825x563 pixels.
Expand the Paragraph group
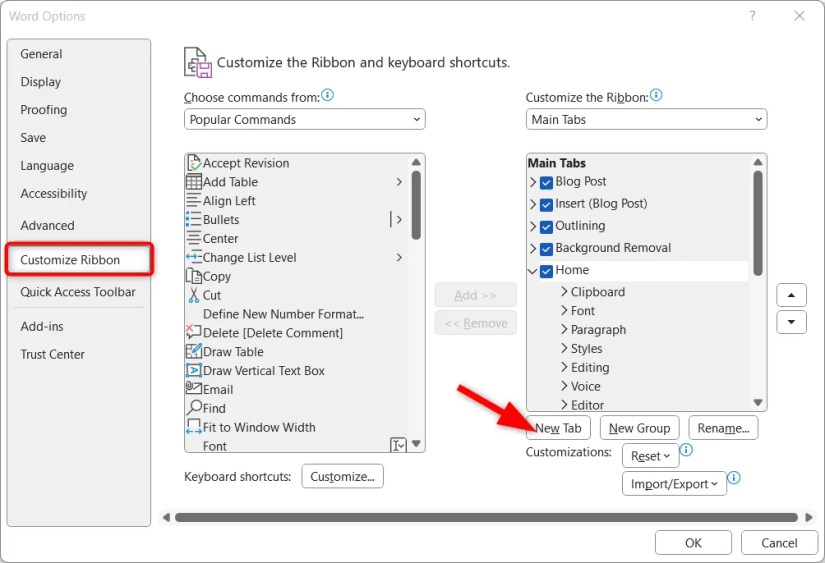[564, 329]
